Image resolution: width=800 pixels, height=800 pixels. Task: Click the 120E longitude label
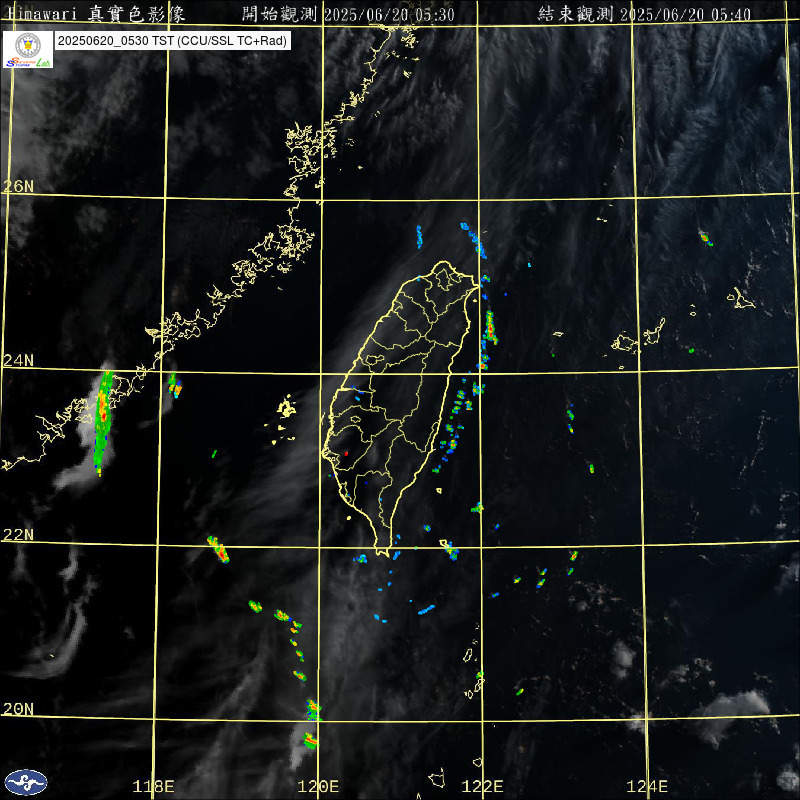pos(318,786)
